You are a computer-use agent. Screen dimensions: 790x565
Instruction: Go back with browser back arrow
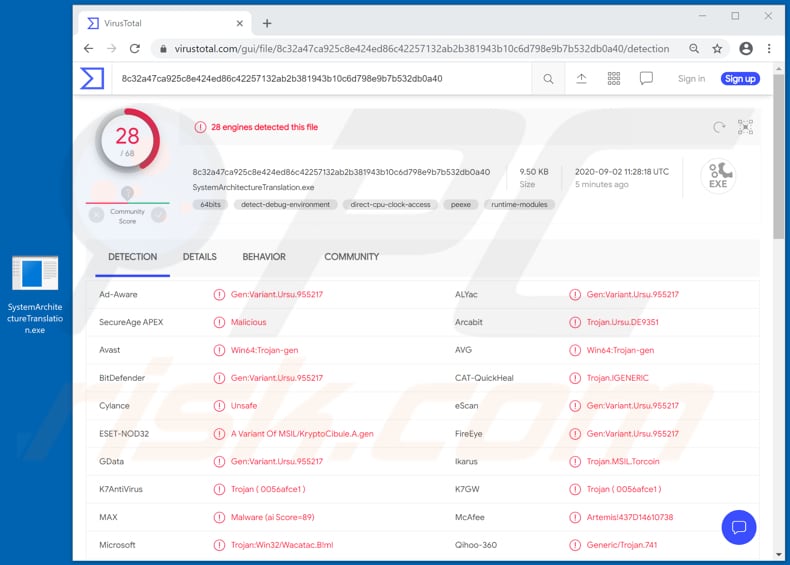(x=89, y=48)
